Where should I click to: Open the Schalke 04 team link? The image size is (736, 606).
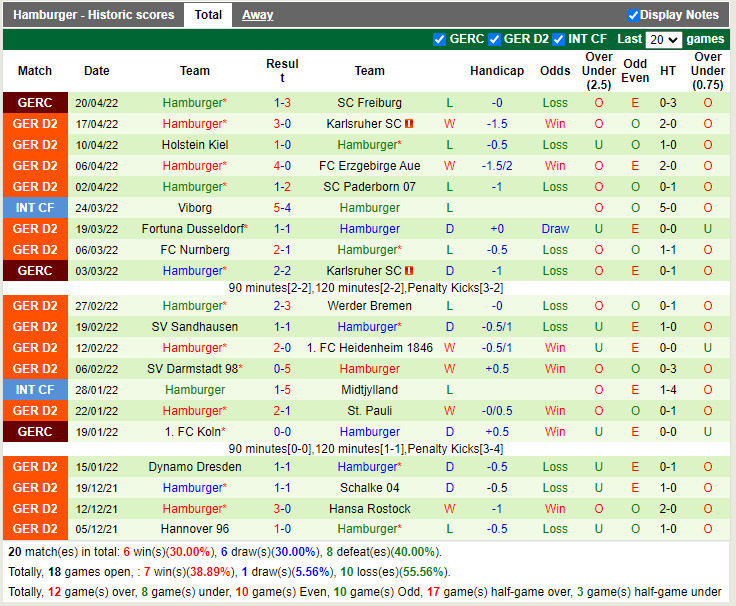point(369,488)
